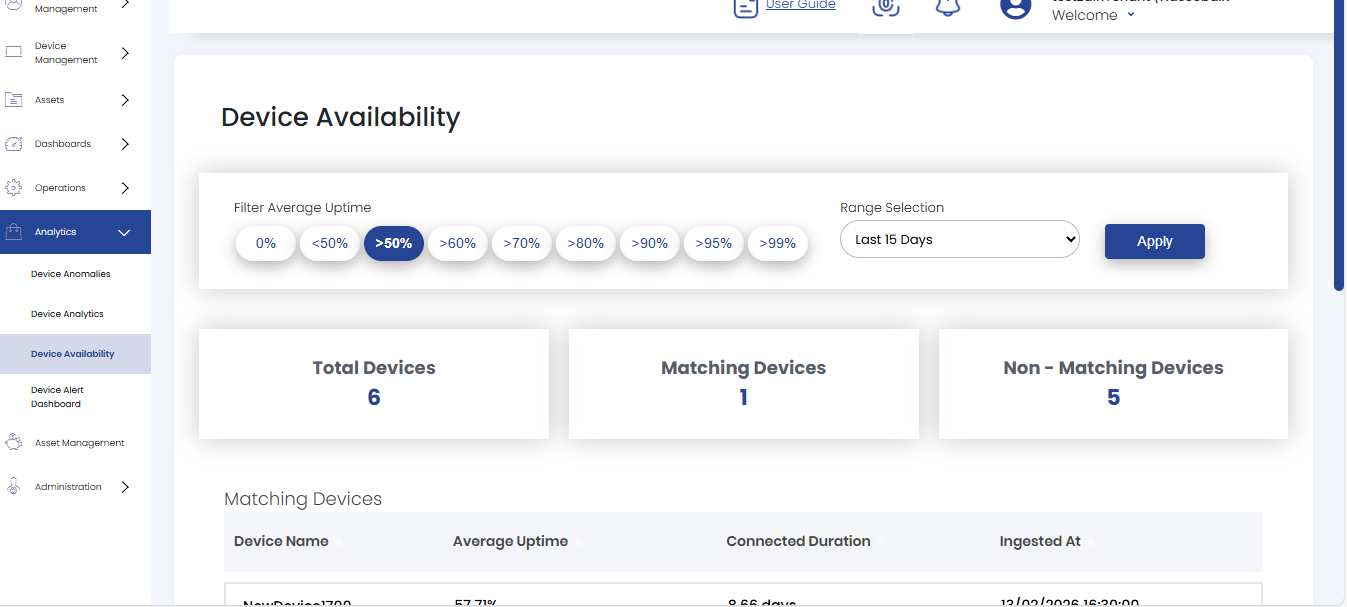Viewport: 1347px width, 607px height.
Task: Open the notifications bell icon
Action: (x=947, y=6)
